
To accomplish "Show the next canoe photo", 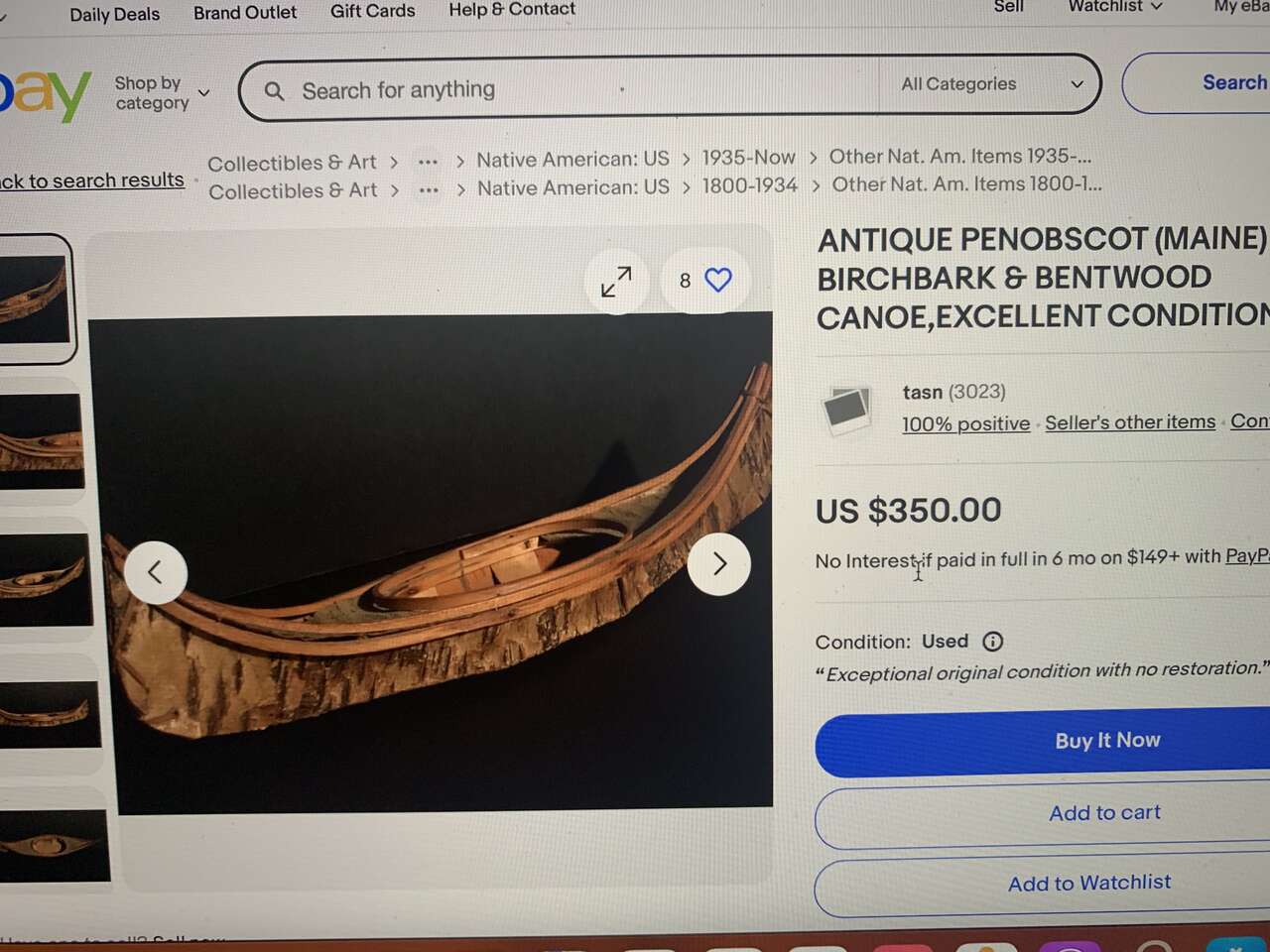I will pyautogui.click(x=718, y=564).
